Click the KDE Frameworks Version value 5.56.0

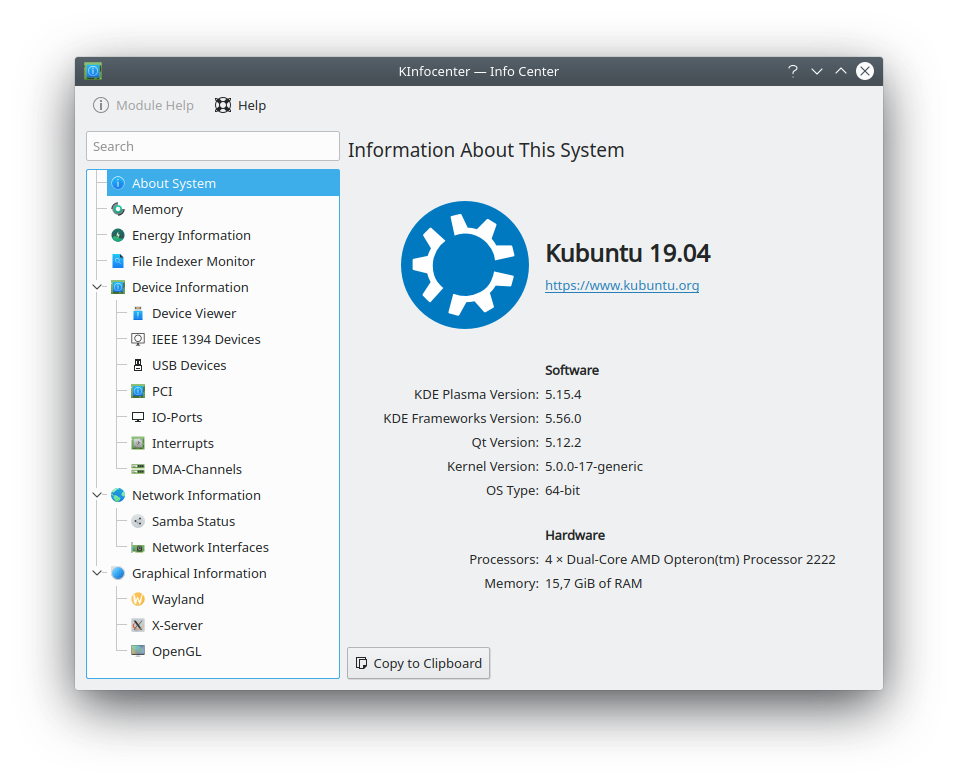[x=563, y=419]
